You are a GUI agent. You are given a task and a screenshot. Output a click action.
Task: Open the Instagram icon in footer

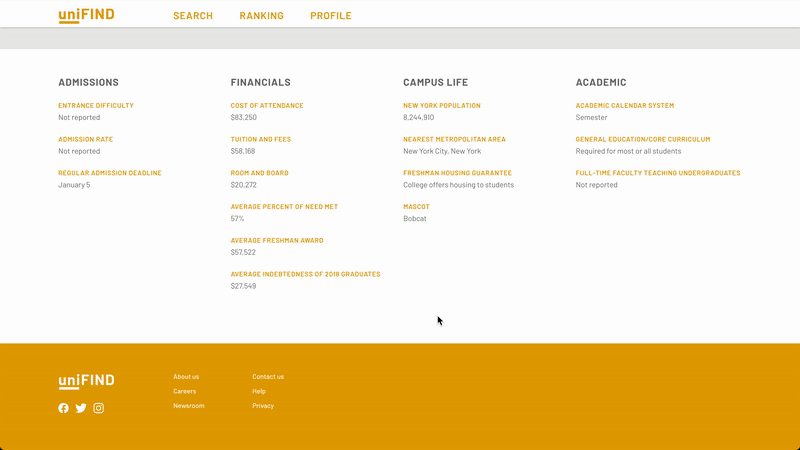coord(98,408)
